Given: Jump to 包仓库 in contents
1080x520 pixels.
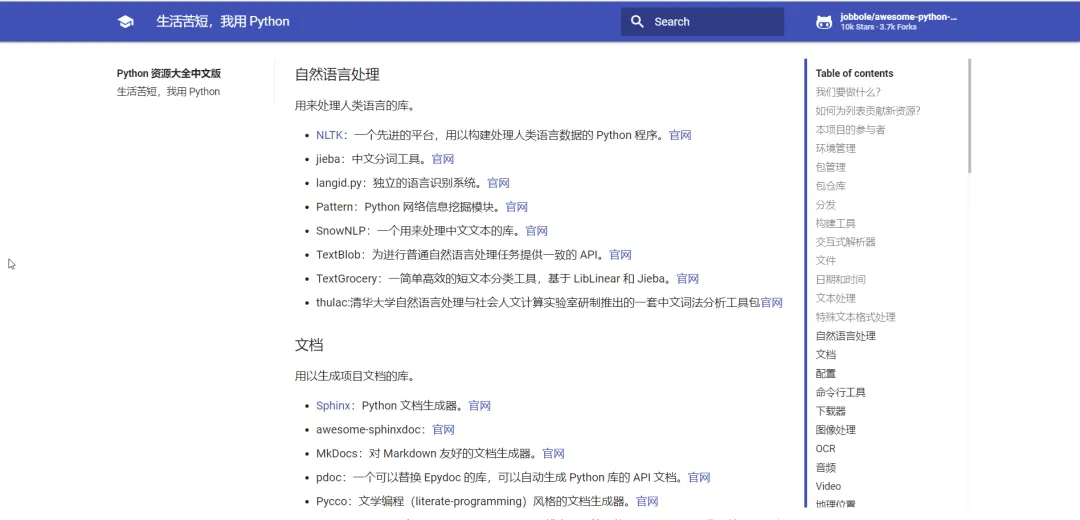Looking at the screenshot, I should [831, 186].
